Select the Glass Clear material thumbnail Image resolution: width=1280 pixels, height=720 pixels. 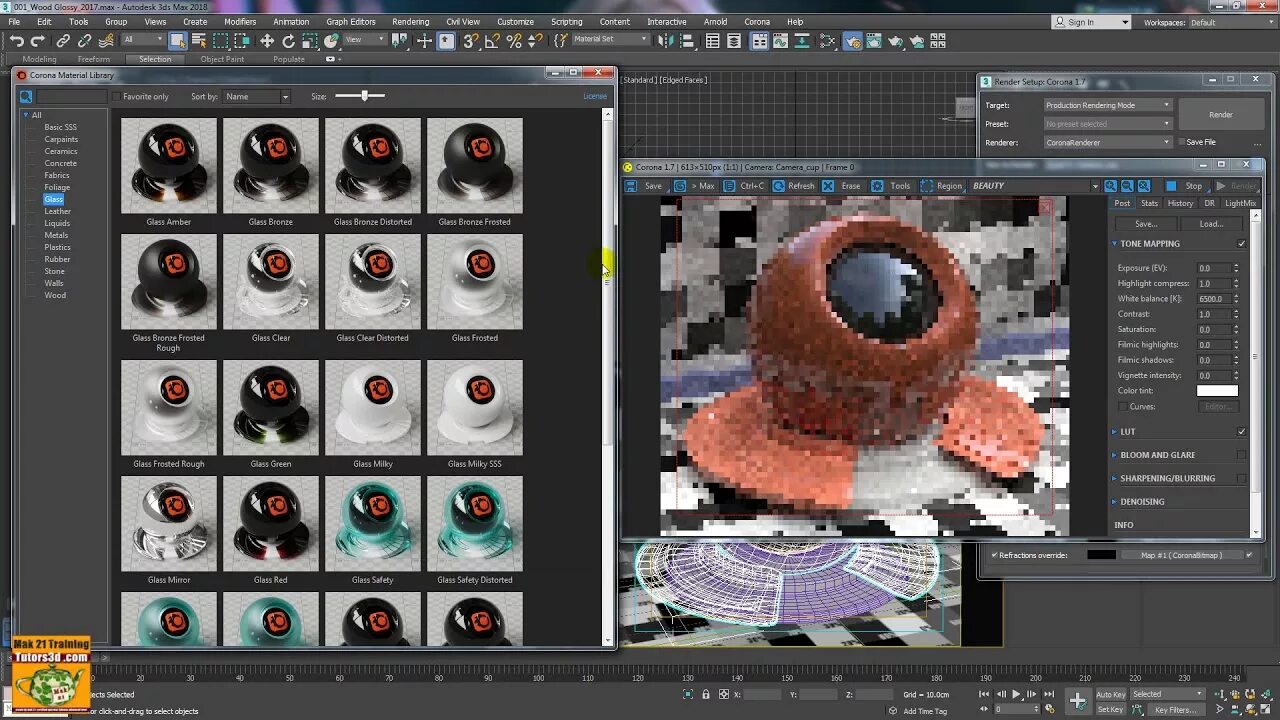[x=271, y=282]
